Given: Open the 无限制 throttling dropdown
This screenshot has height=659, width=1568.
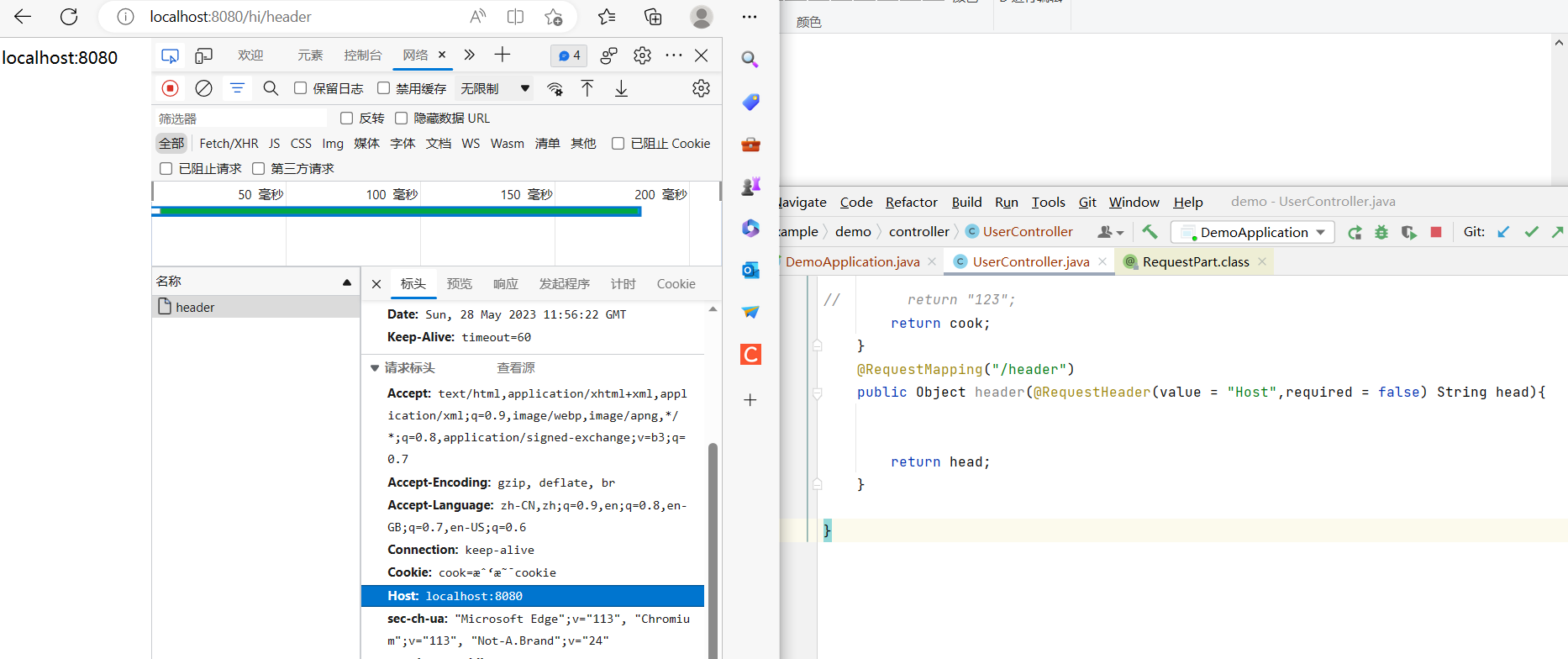Looking at the screenshot, I should point(495,88).
